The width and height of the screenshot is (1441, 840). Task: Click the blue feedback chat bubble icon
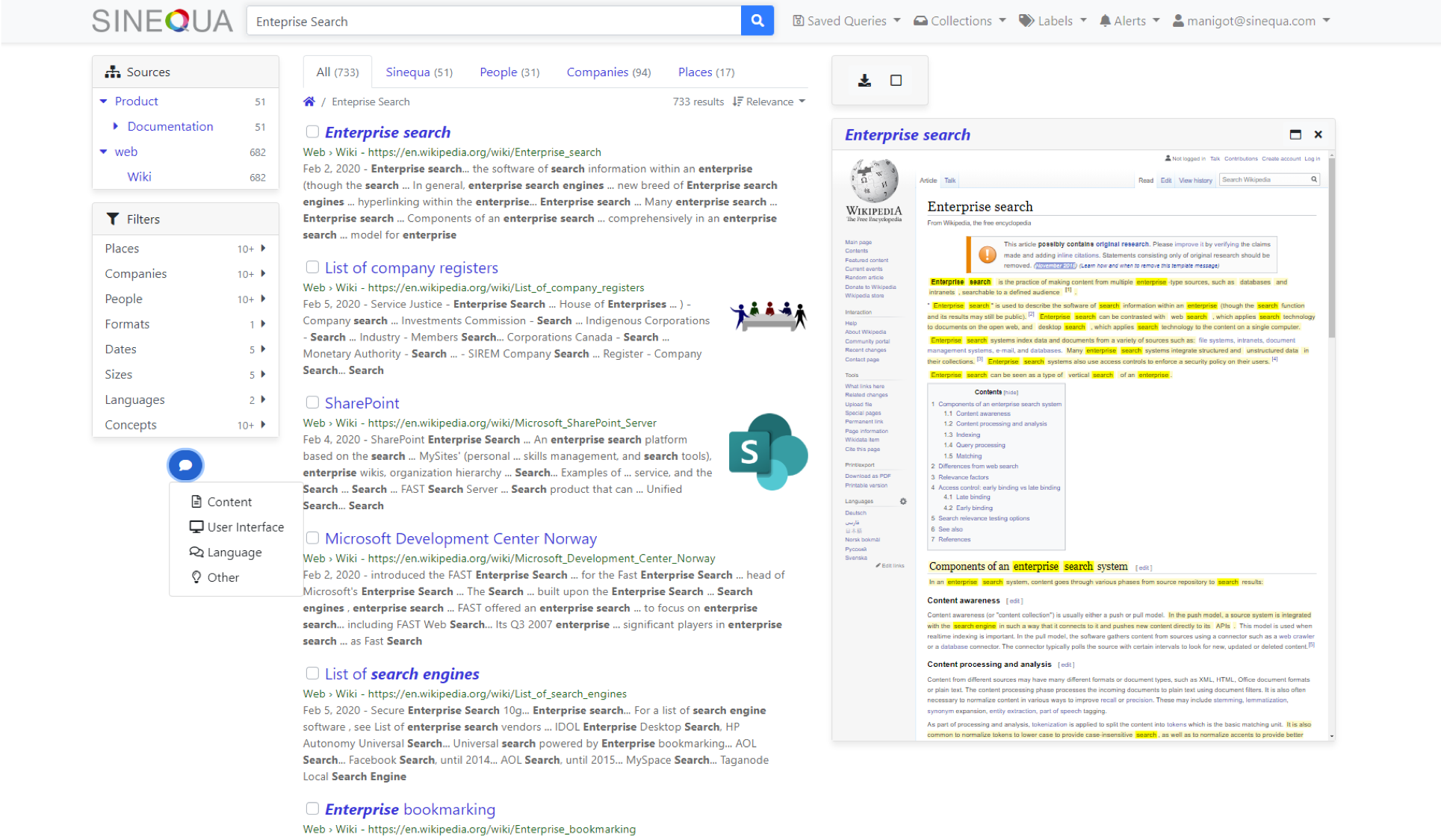point(185,465)
